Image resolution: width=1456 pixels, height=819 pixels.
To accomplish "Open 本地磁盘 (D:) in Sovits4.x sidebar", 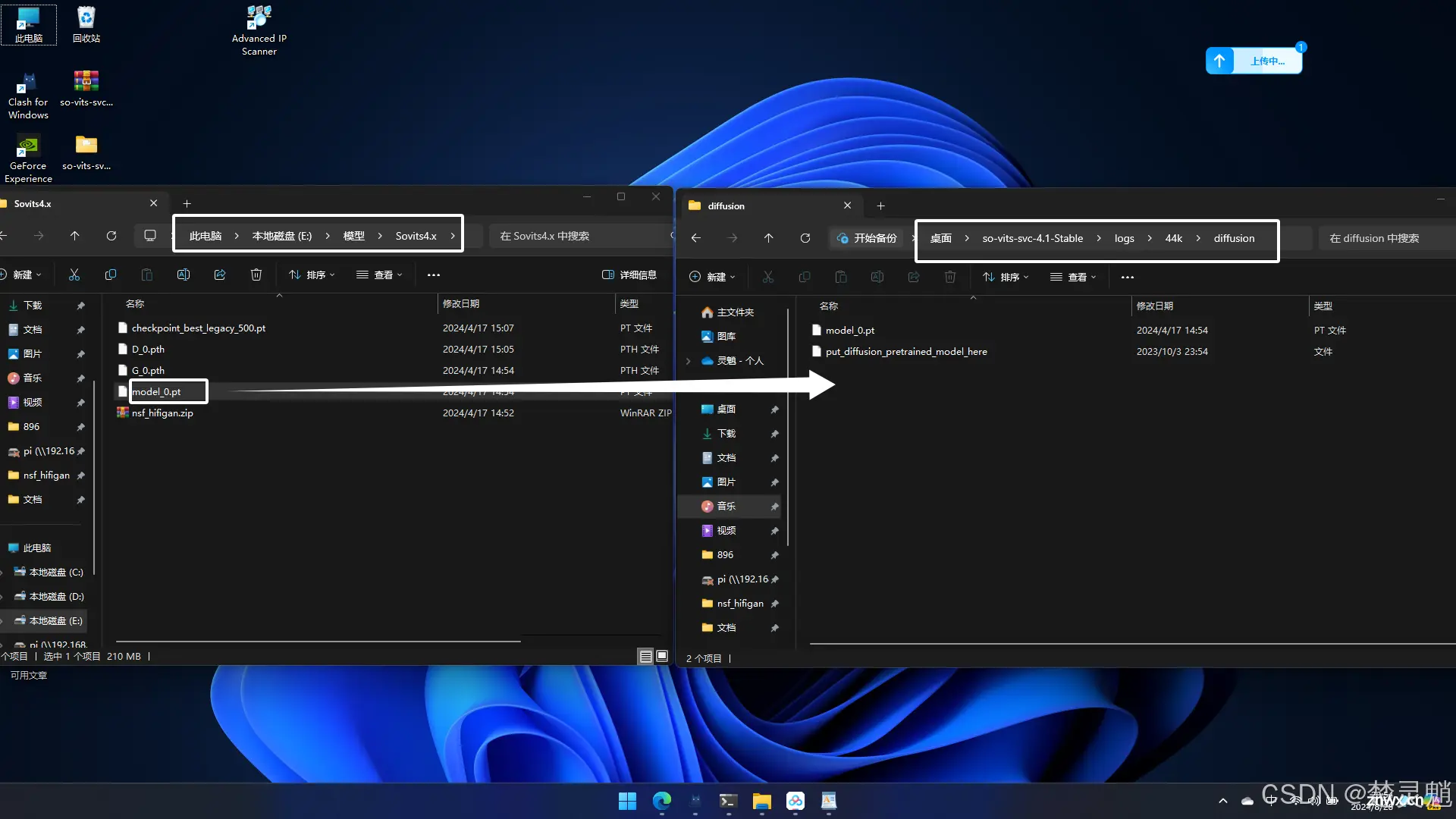I will [x=55, y=596].
